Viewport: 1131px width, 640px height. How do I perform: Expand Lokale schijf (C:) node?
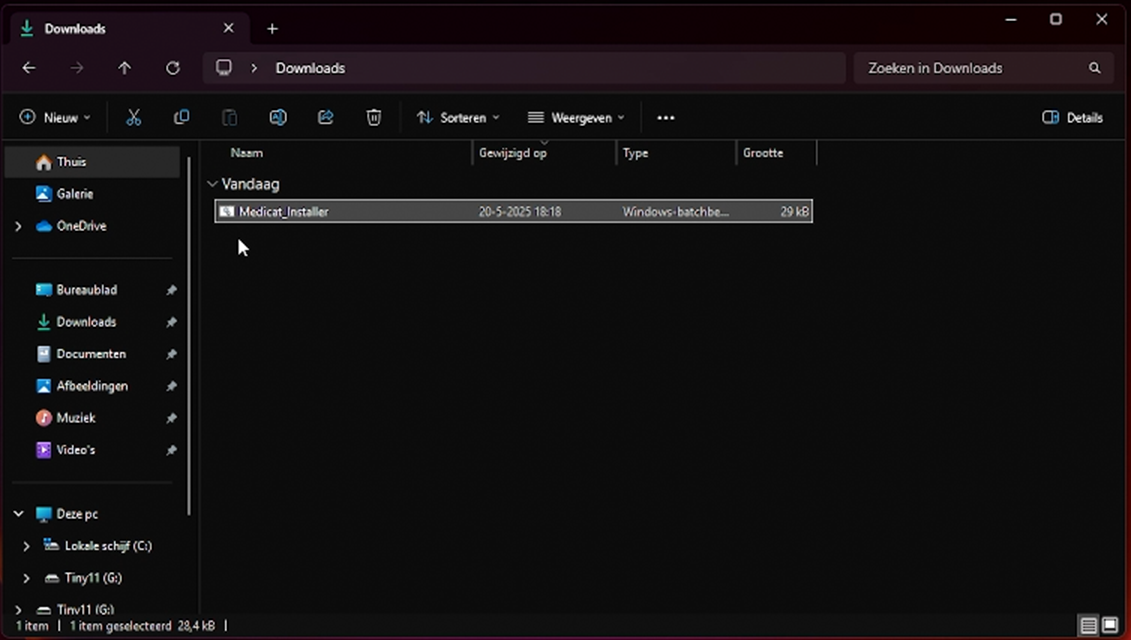click(26, 546)
